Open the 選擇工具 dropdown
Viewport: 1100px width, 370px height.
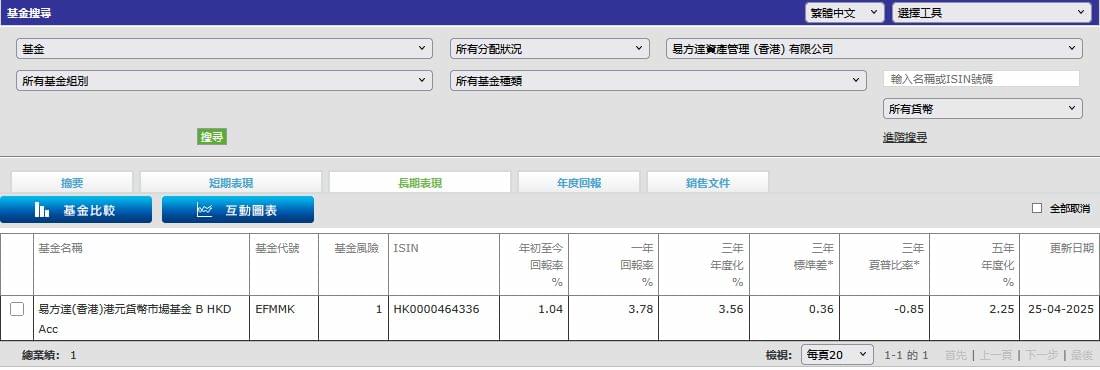coord(991,13)
